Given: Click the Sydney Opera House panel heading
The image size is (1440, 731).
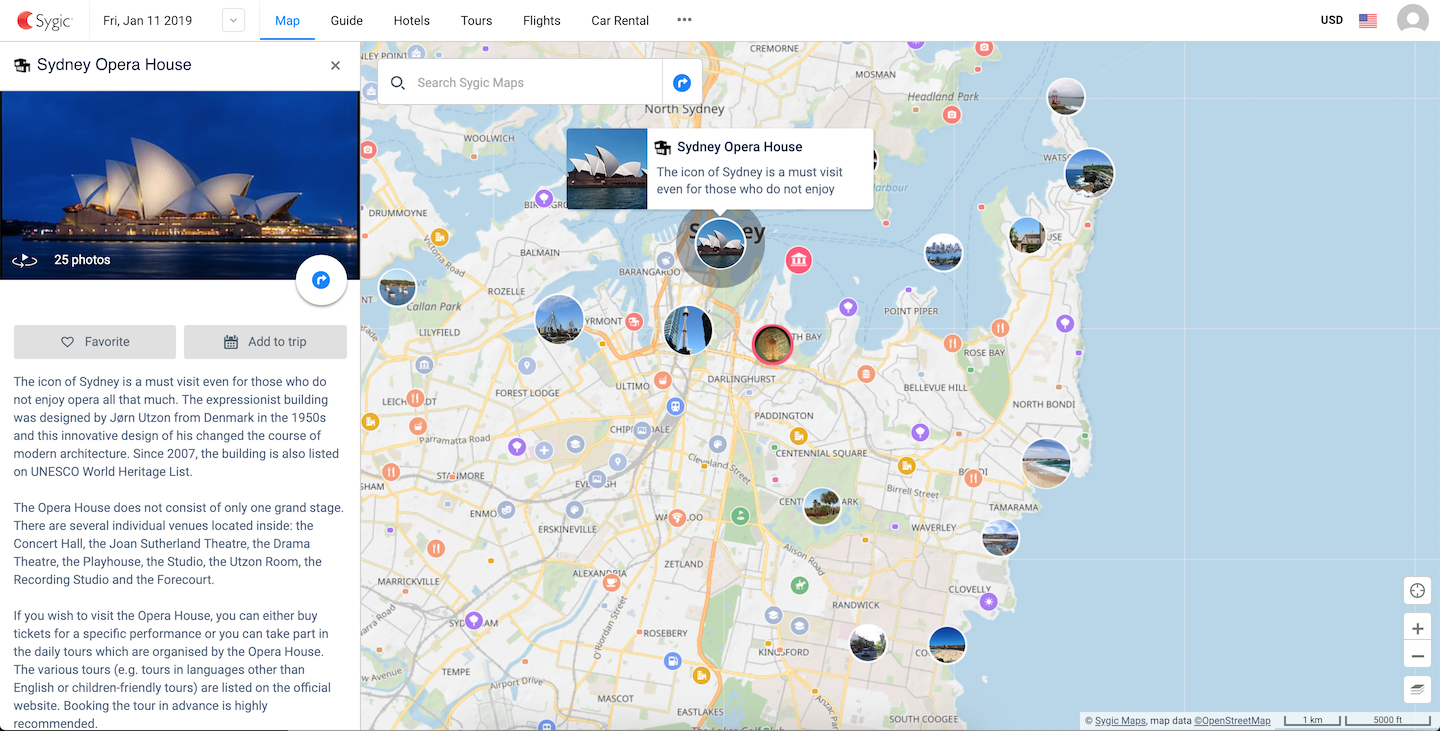Looking at the screenshot, I should [114, 65].
